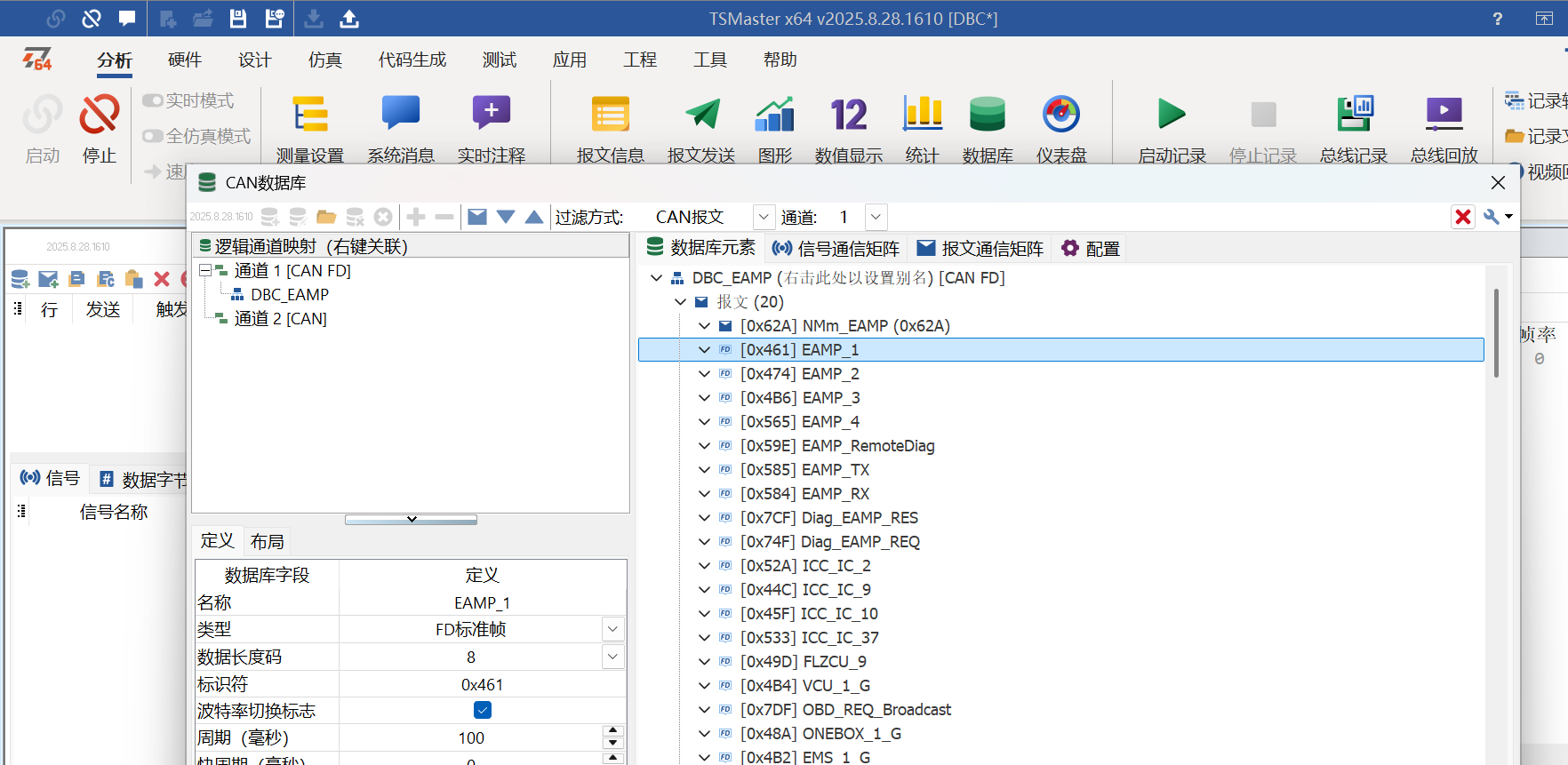The width and height of the screenshot is (1568, 765).
Task: Click the red 停止 icon in the ribbon
Action: pos(100,115)
